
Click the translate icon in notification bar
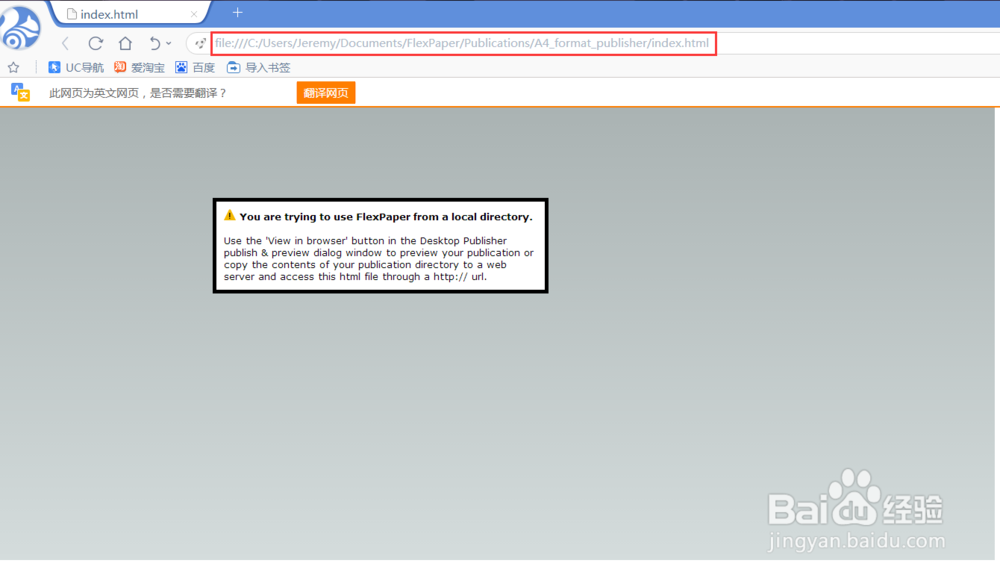(20, 92)
